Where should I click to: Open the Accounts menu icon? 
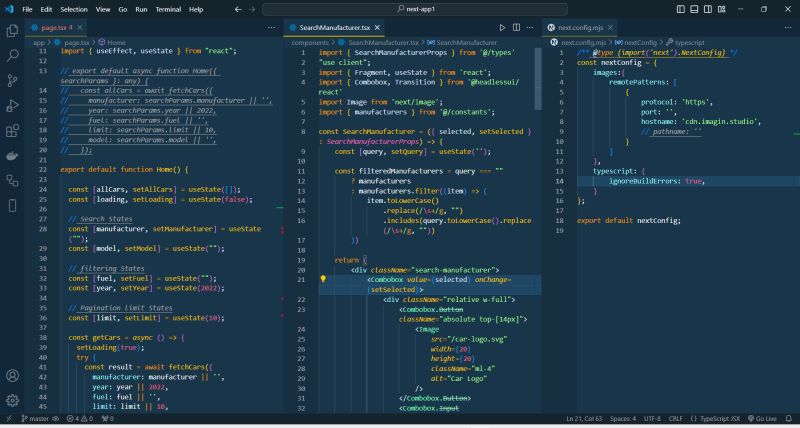pos(12,376)
